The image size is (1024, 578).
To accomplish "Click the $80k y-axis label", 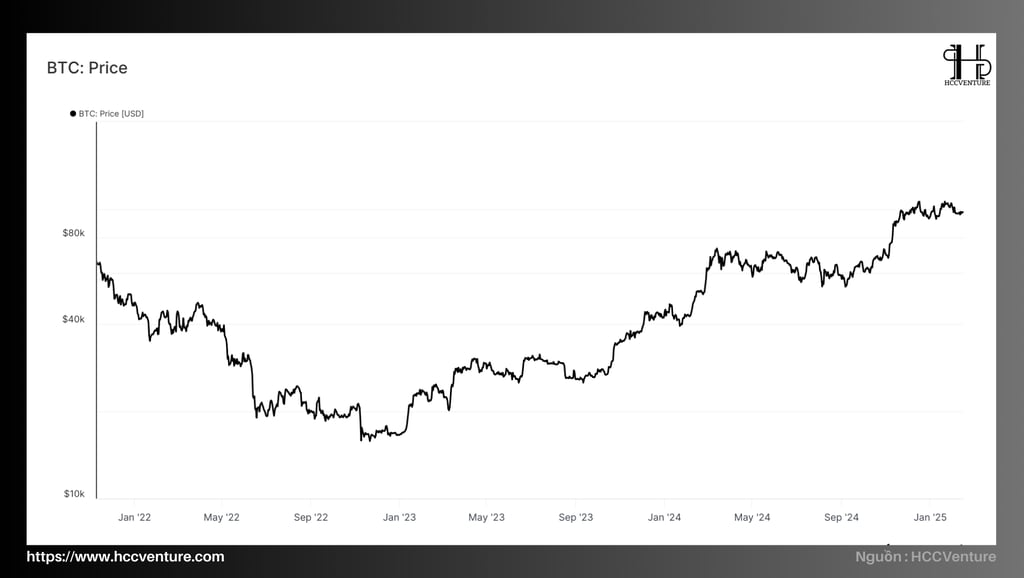I will [x=74, y=233].
